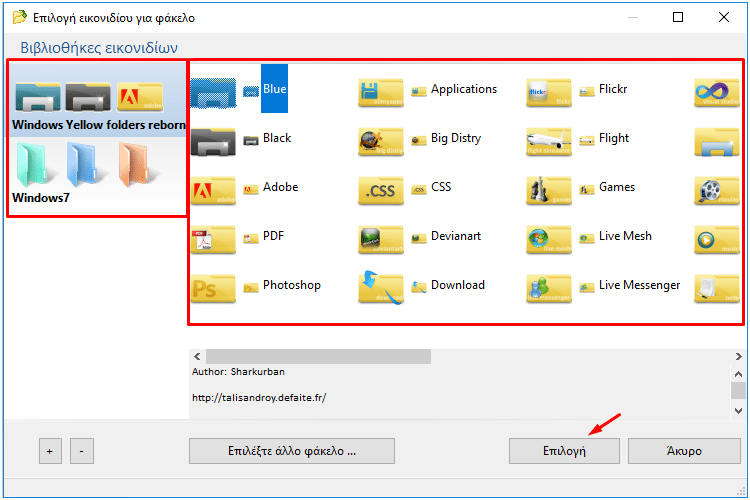The width and height of the screenshot is (750, 500).
Task: Open the Windows Yellow folders reborn library
Action: [x=97, y=100]
